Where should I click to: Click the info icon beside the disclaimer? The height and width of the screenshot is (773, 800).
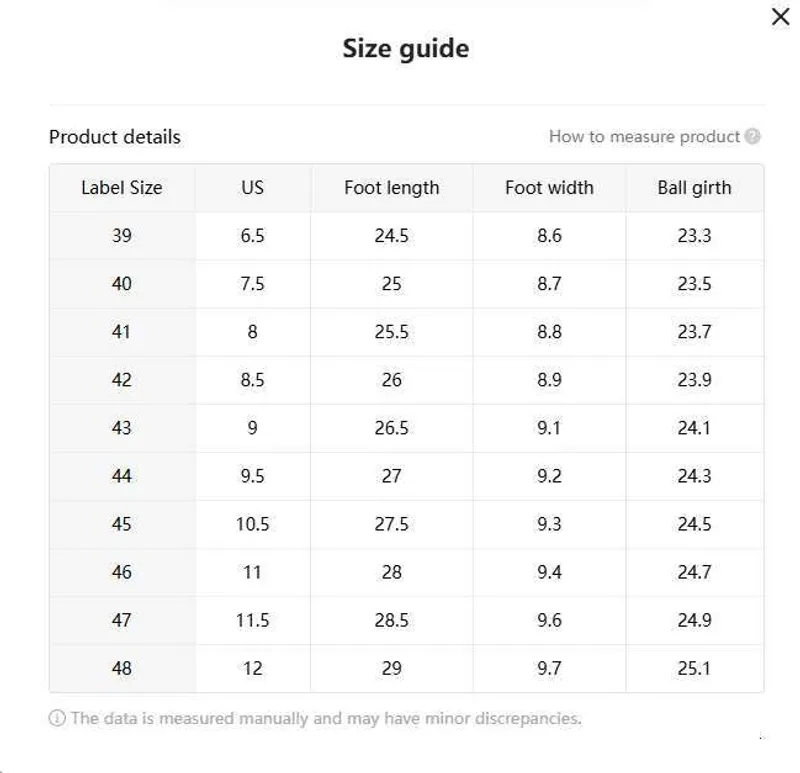coord(57,718)
